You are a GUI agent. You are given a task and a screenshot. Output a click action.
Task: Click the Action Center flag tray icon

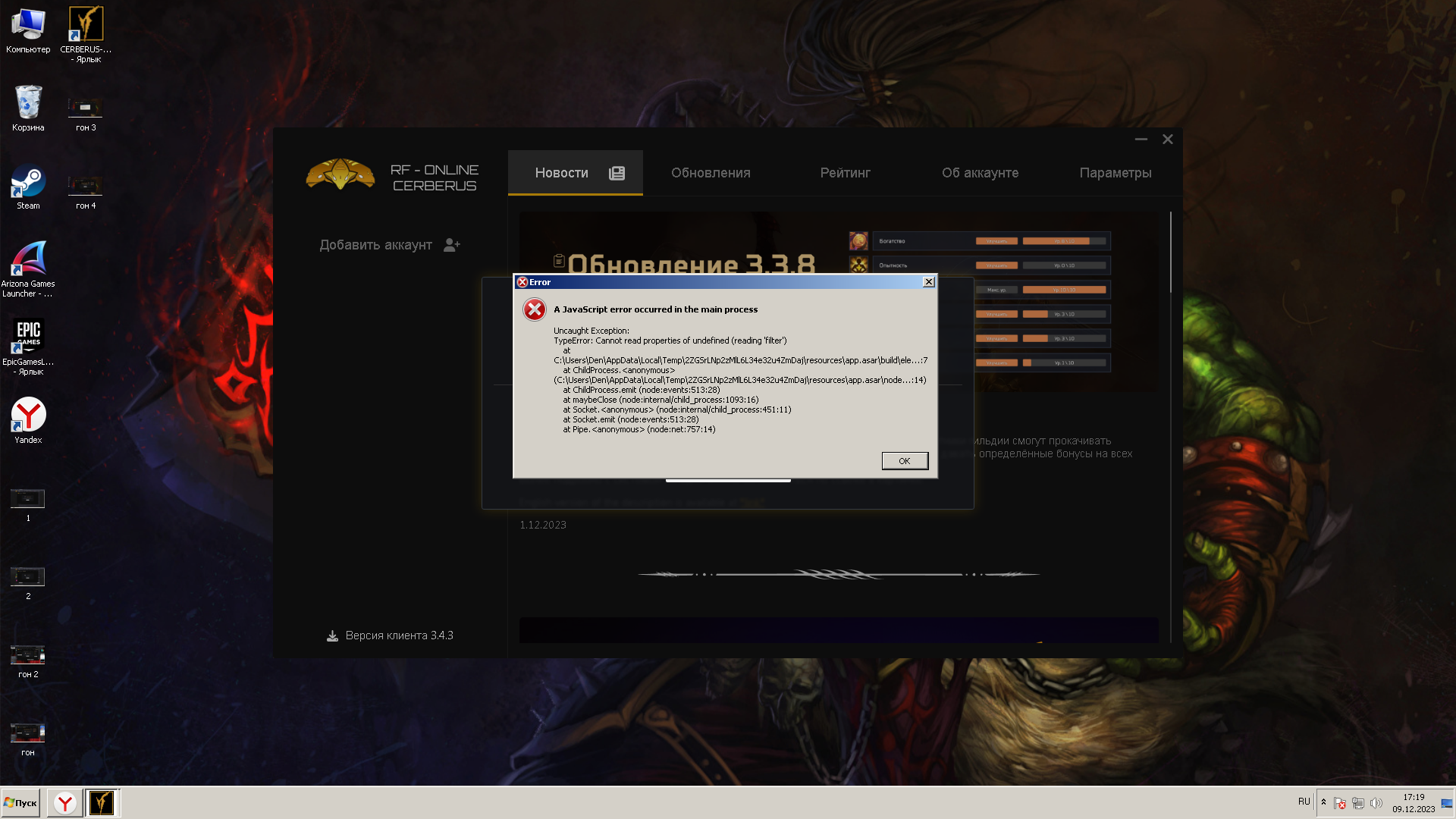click(x=1340, y=803)
